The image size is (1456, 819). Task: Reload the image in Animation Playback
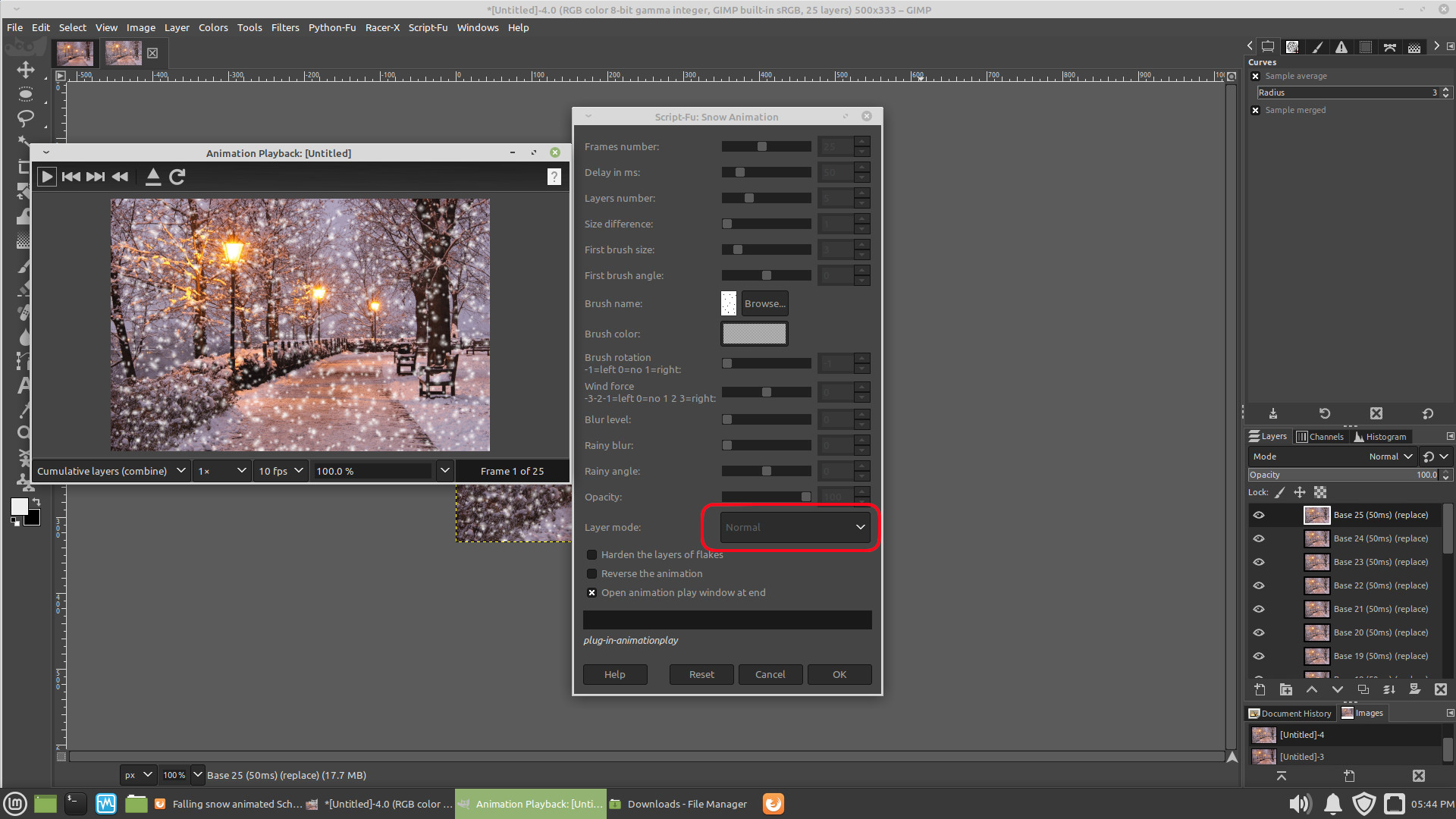177,177
